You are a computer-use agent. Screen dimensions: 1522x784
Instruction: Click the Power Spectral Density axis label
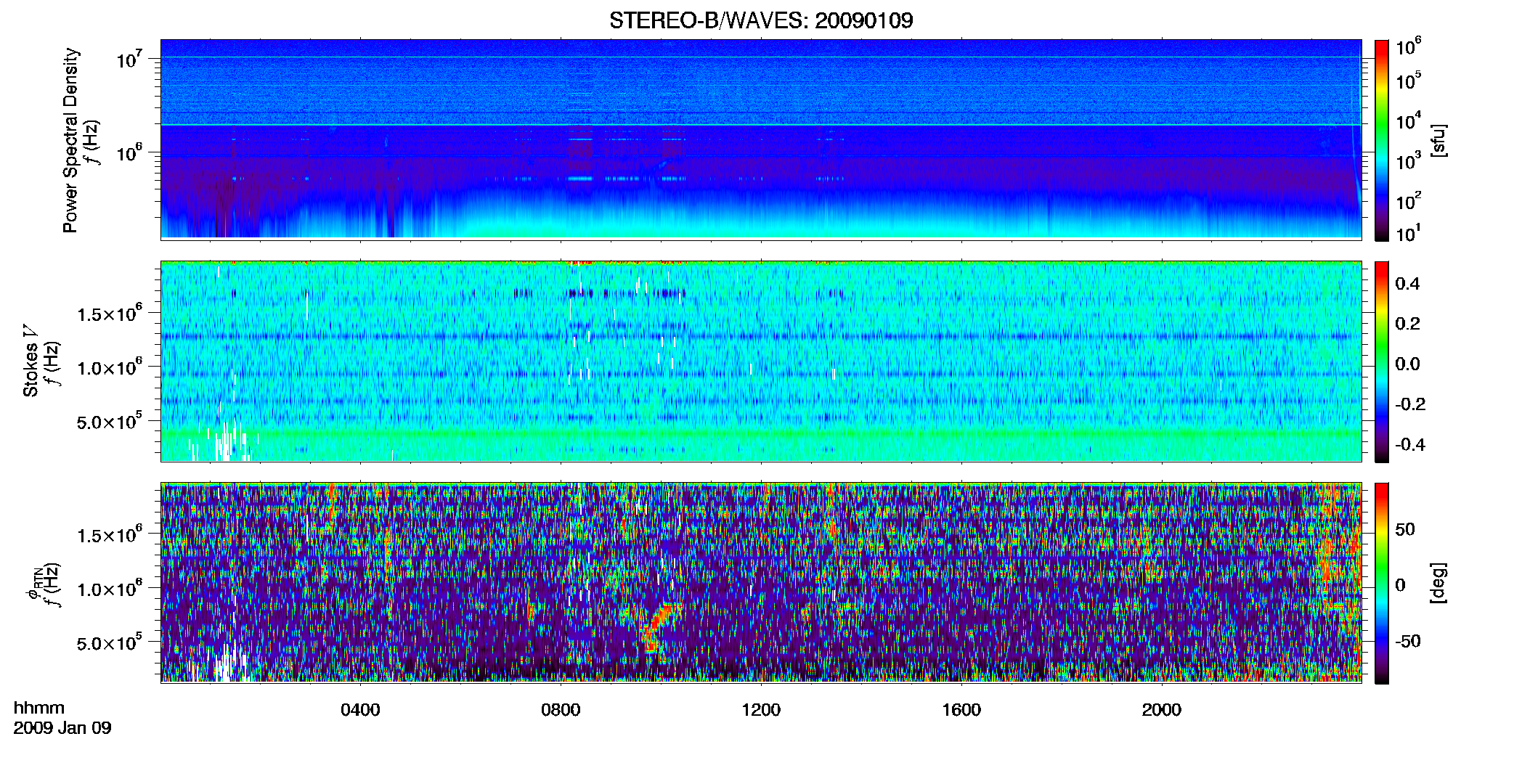point(70,140)
